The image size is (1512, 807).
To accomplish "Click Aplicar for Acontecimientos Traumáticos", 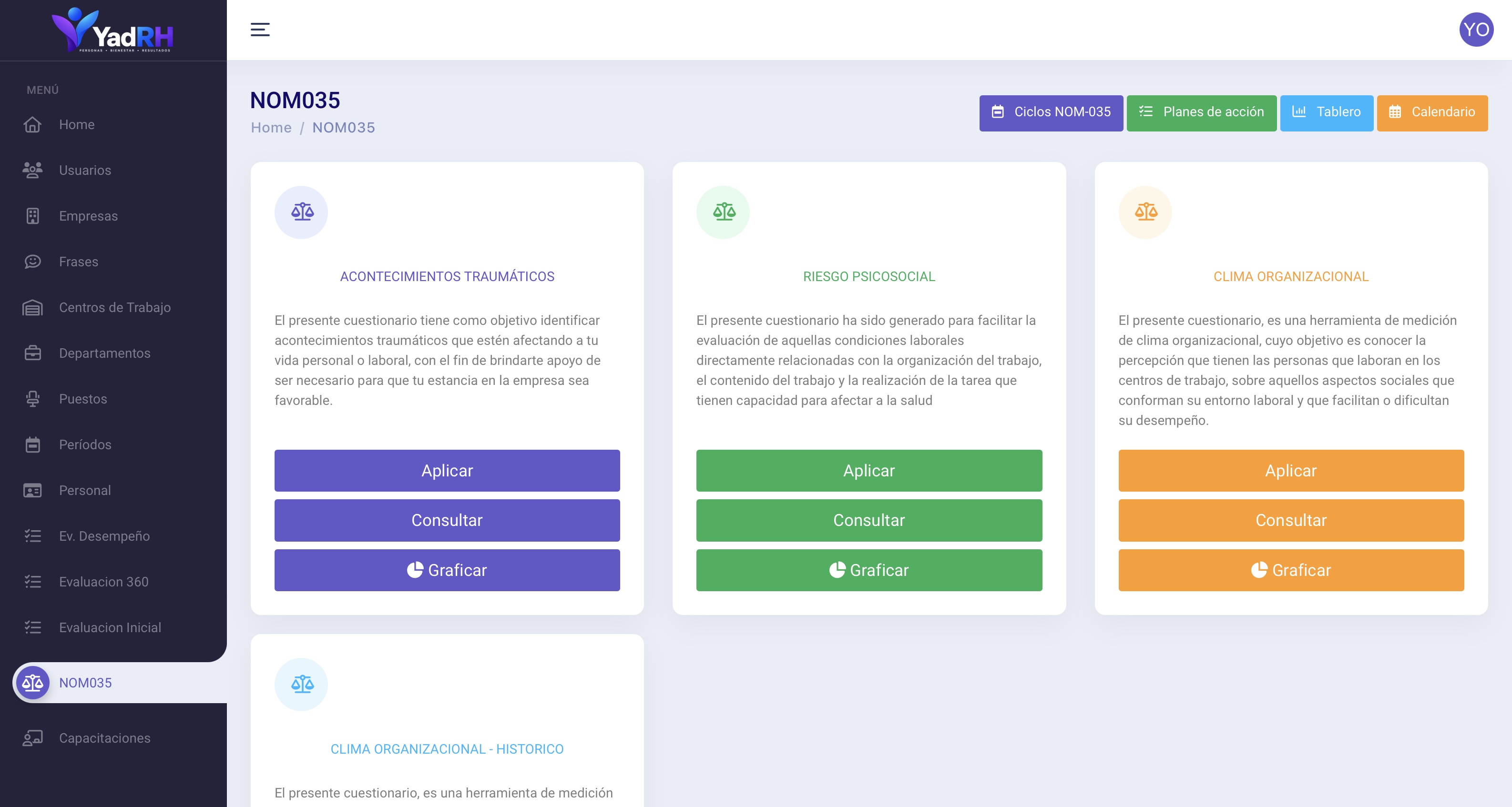I will 447,470.
